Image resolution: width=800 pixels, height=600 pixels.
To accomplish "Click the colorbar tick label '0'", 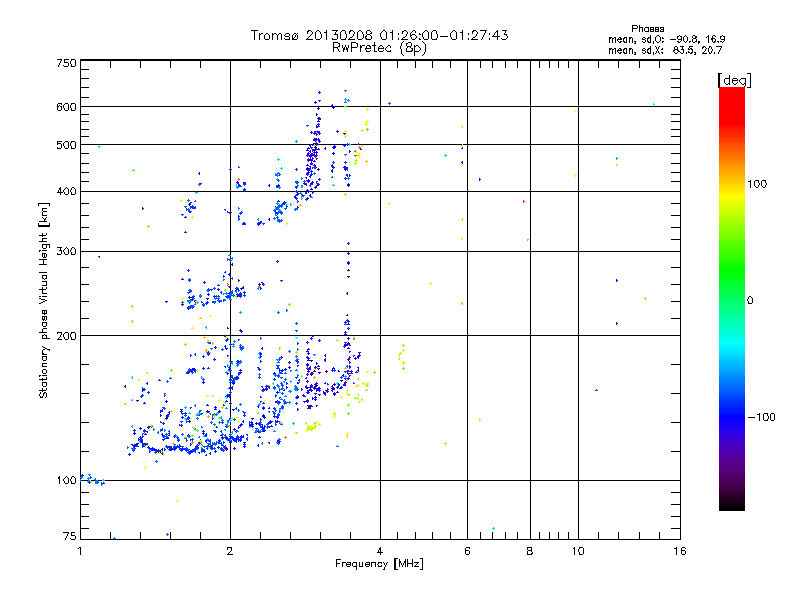I will click(x=750, y=301).
